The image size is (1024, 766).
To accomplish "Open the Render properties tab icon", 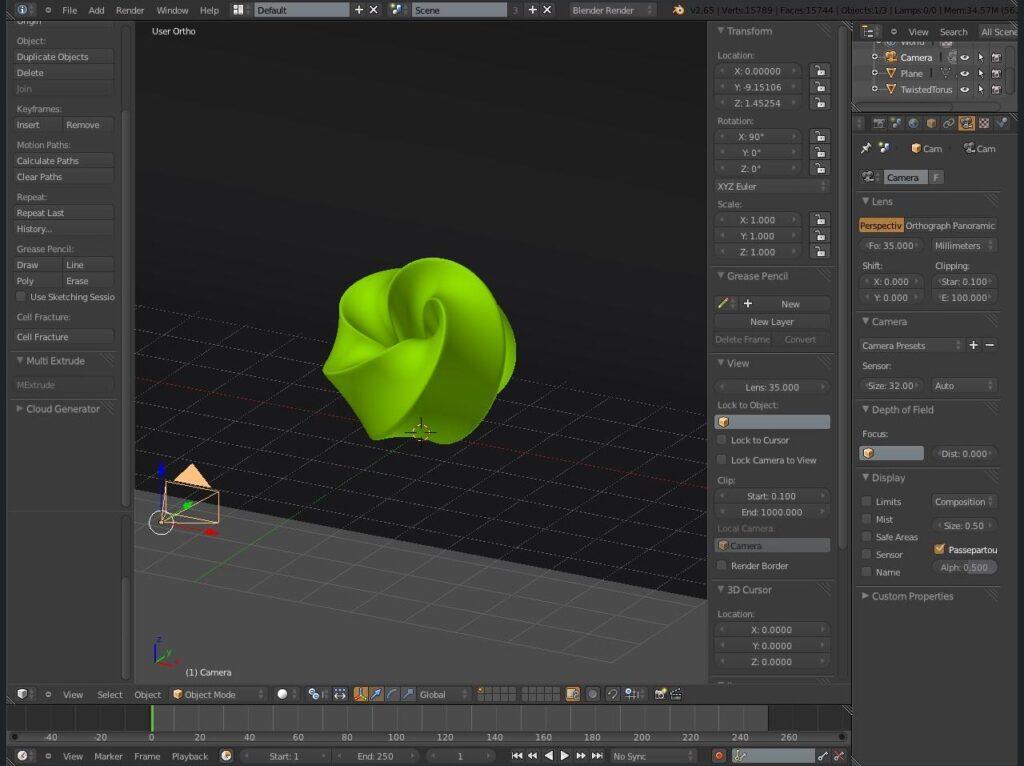I will click(x=878, y=123).
